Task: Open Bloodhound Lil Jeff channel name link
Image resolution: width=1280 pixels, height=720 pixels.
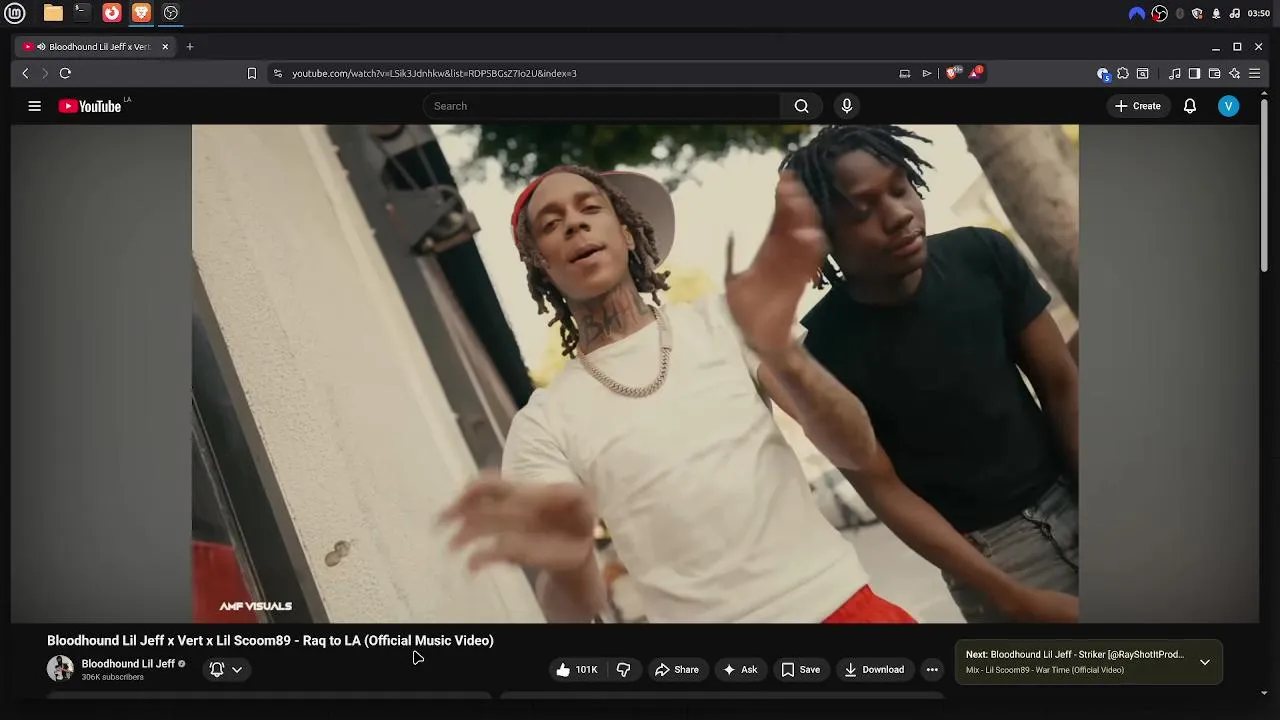Action: pos(128,664)
